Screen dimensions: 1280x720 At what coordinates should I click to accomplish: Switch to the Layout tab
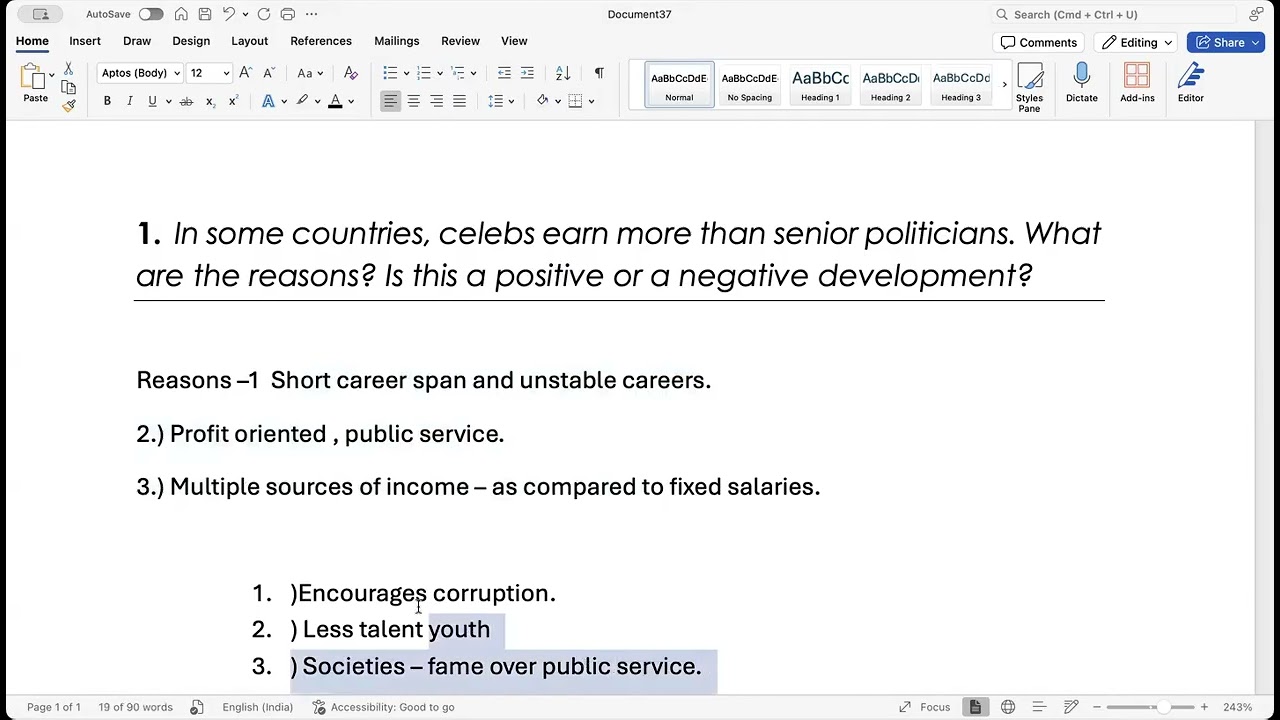[249, 41]
